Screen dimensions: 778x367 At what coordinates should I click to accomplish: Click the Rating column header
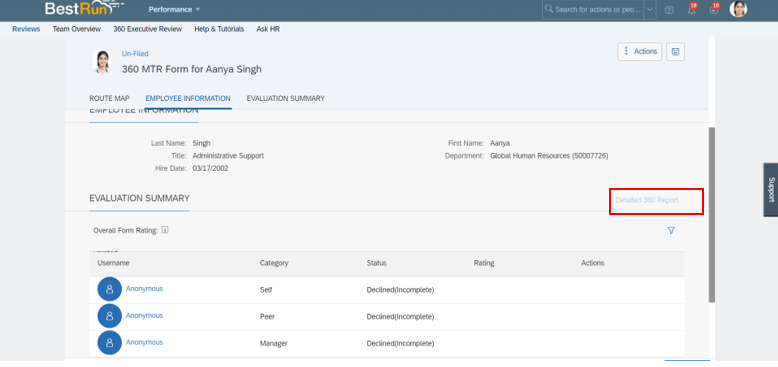(484, 263)
